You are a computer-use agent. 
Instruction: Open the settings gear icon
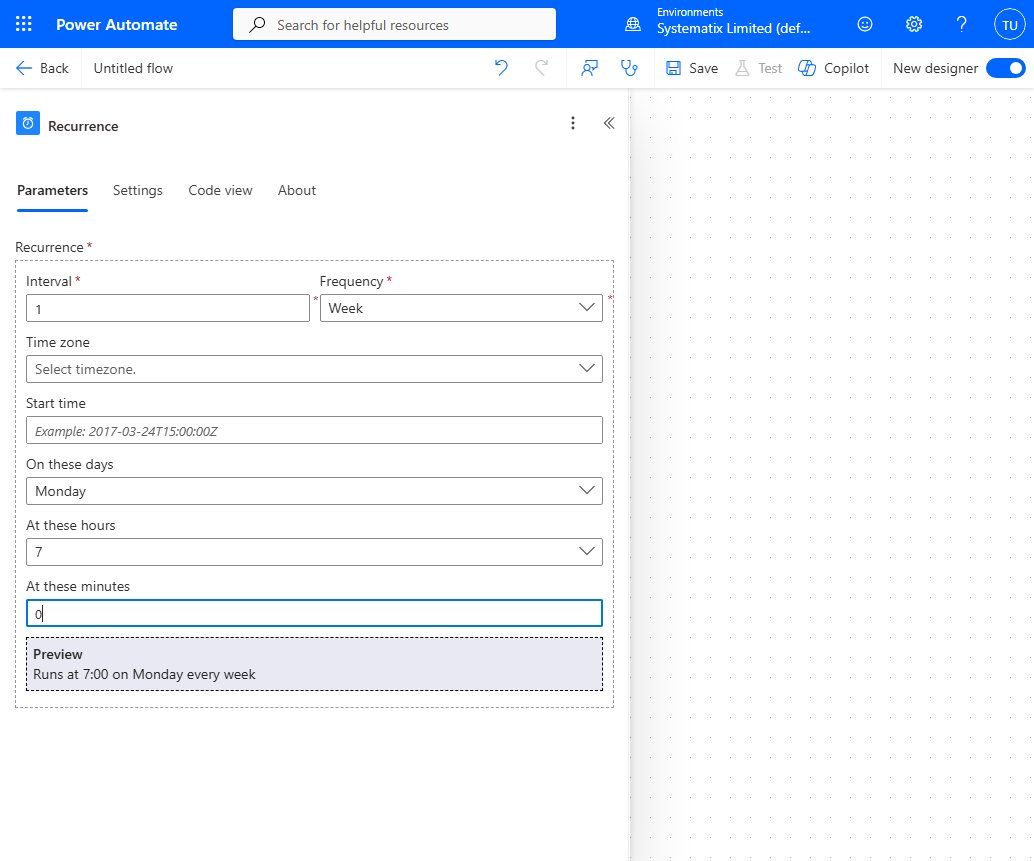(x=913, y=24)
